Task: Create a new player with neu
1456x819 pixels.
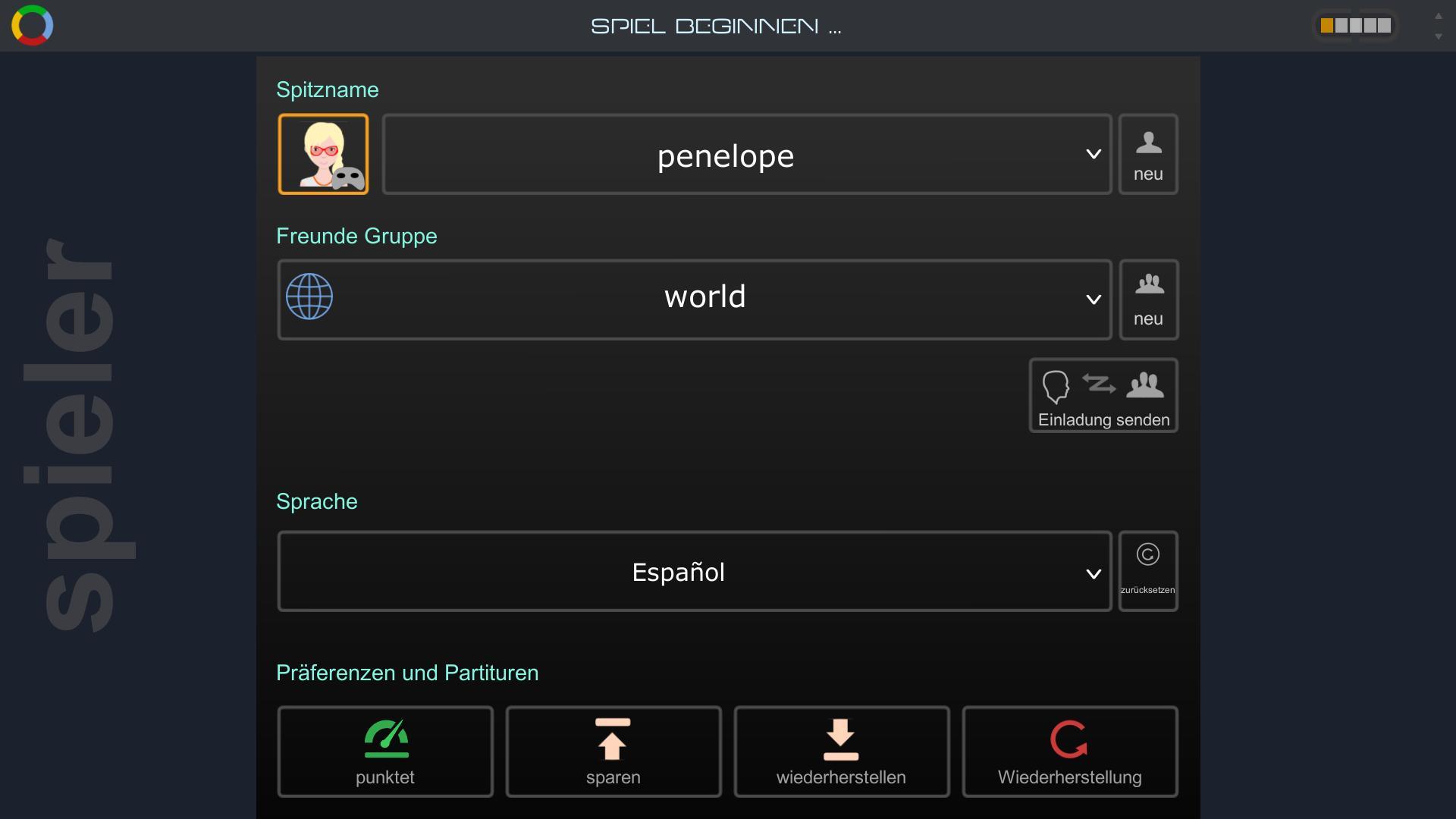Action: [1148, 154]
